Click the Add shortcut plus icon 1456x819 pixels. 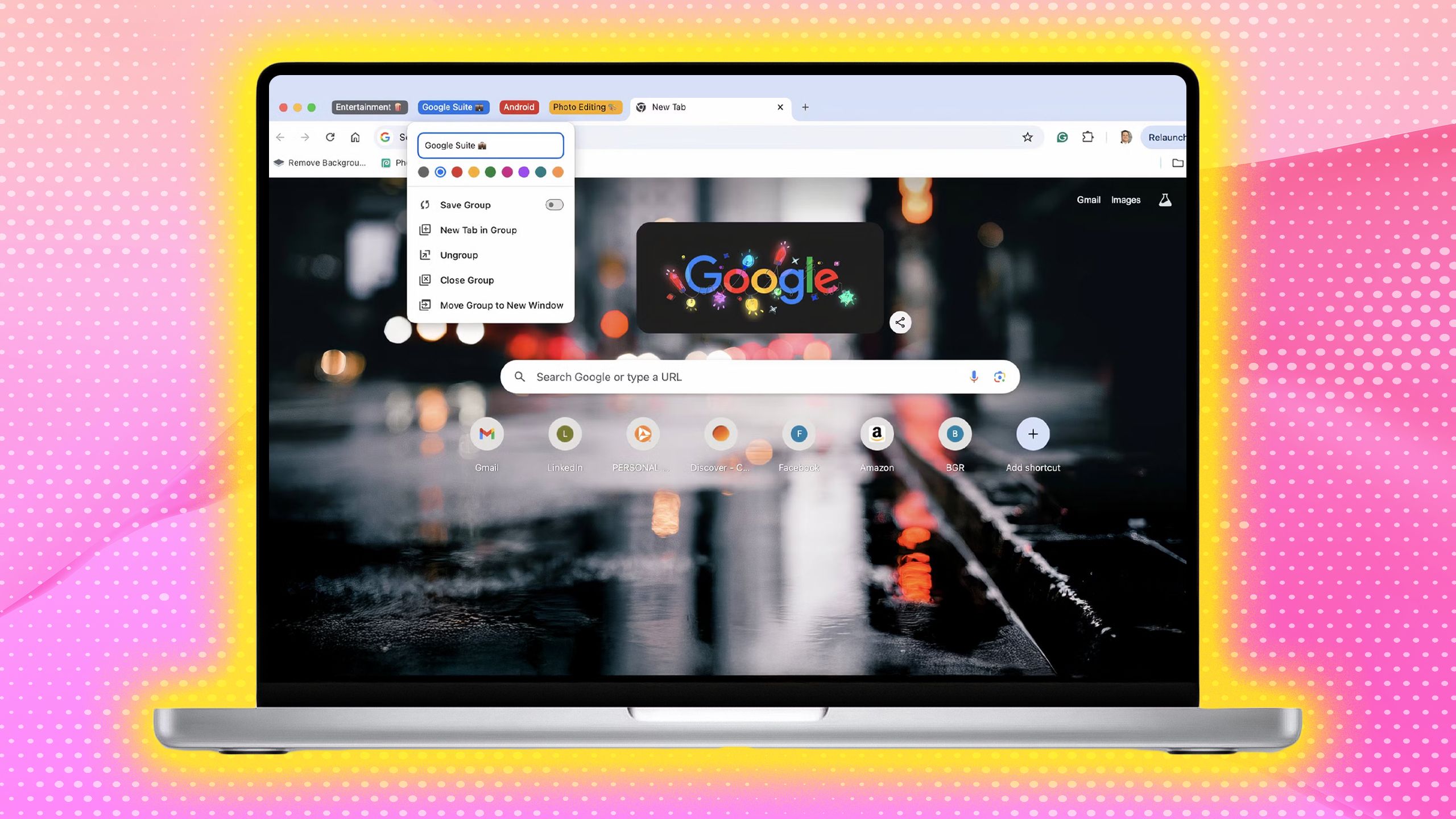(1033, 433)
